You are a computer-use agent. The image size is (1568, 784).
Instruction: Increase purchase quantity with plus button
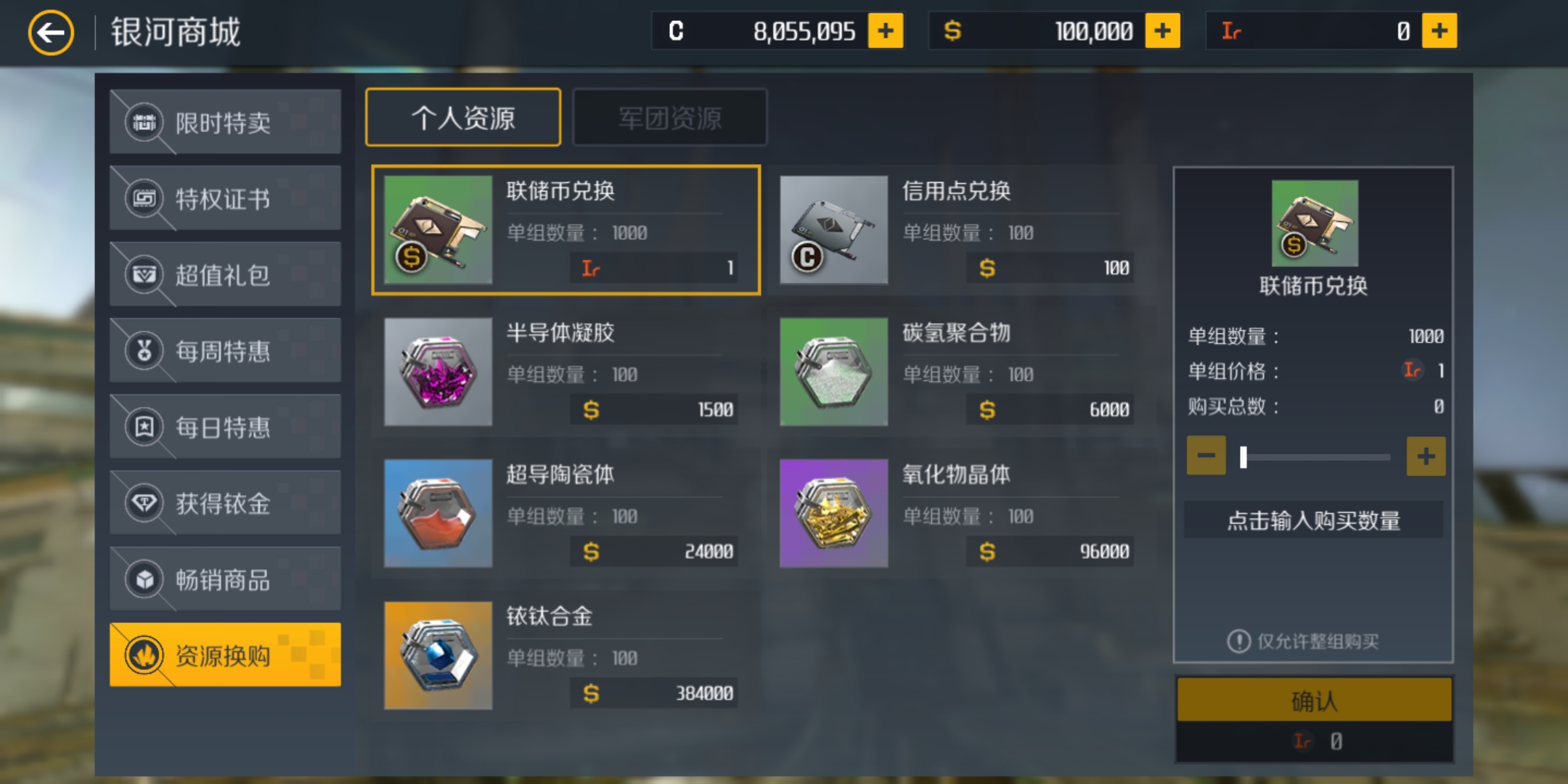coord(1426,456)
